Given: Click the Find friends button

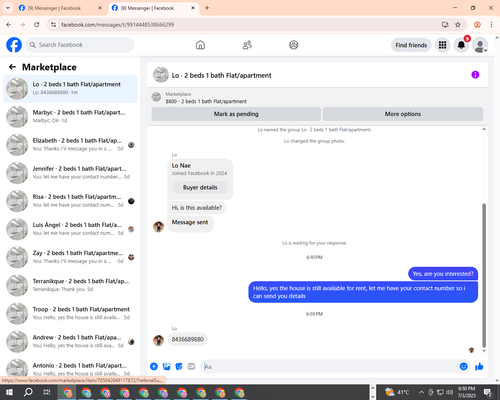Looking at the screenshot, I should click(411, 45).
